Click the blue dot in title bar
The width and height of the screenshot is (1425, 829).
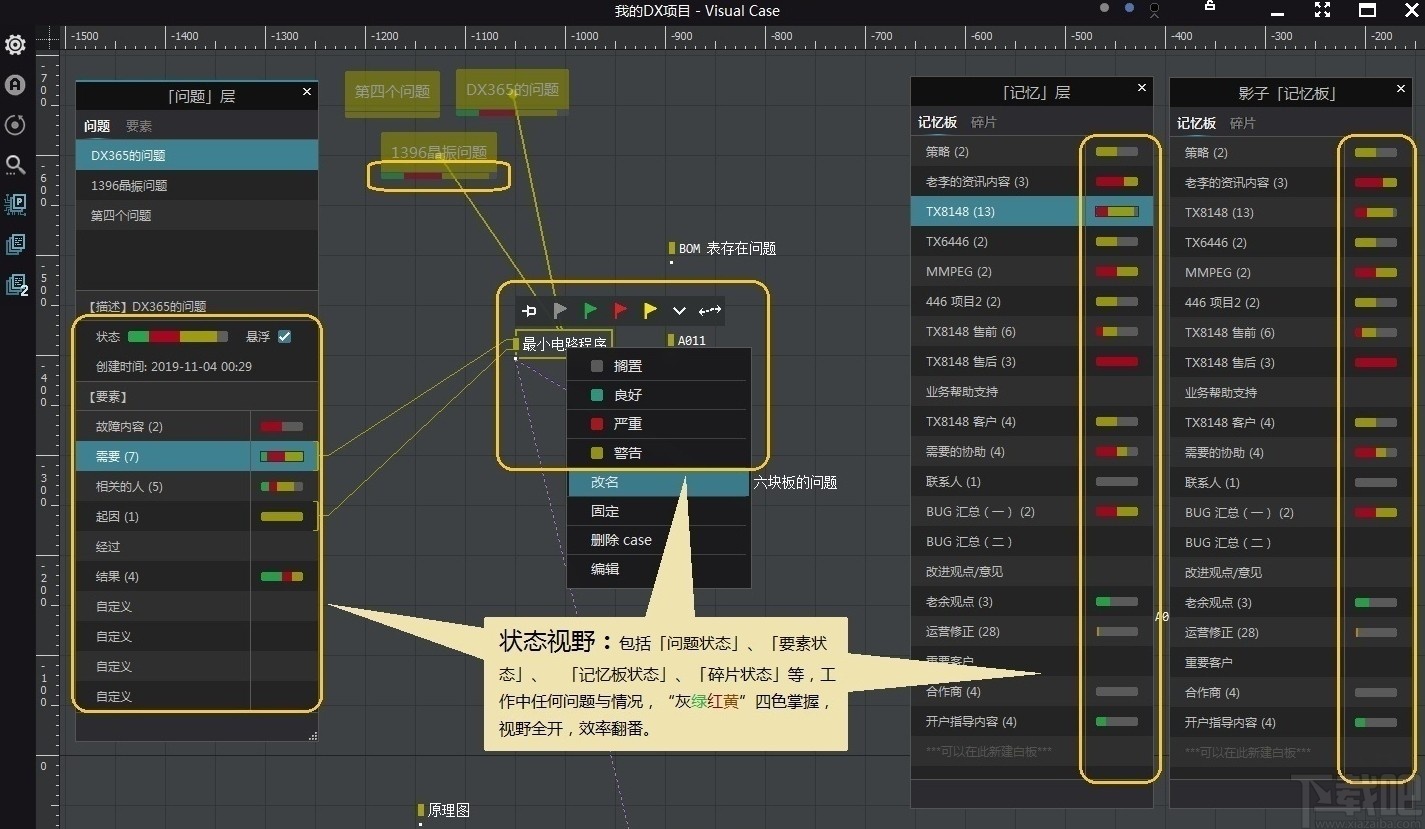[1129, 8]
